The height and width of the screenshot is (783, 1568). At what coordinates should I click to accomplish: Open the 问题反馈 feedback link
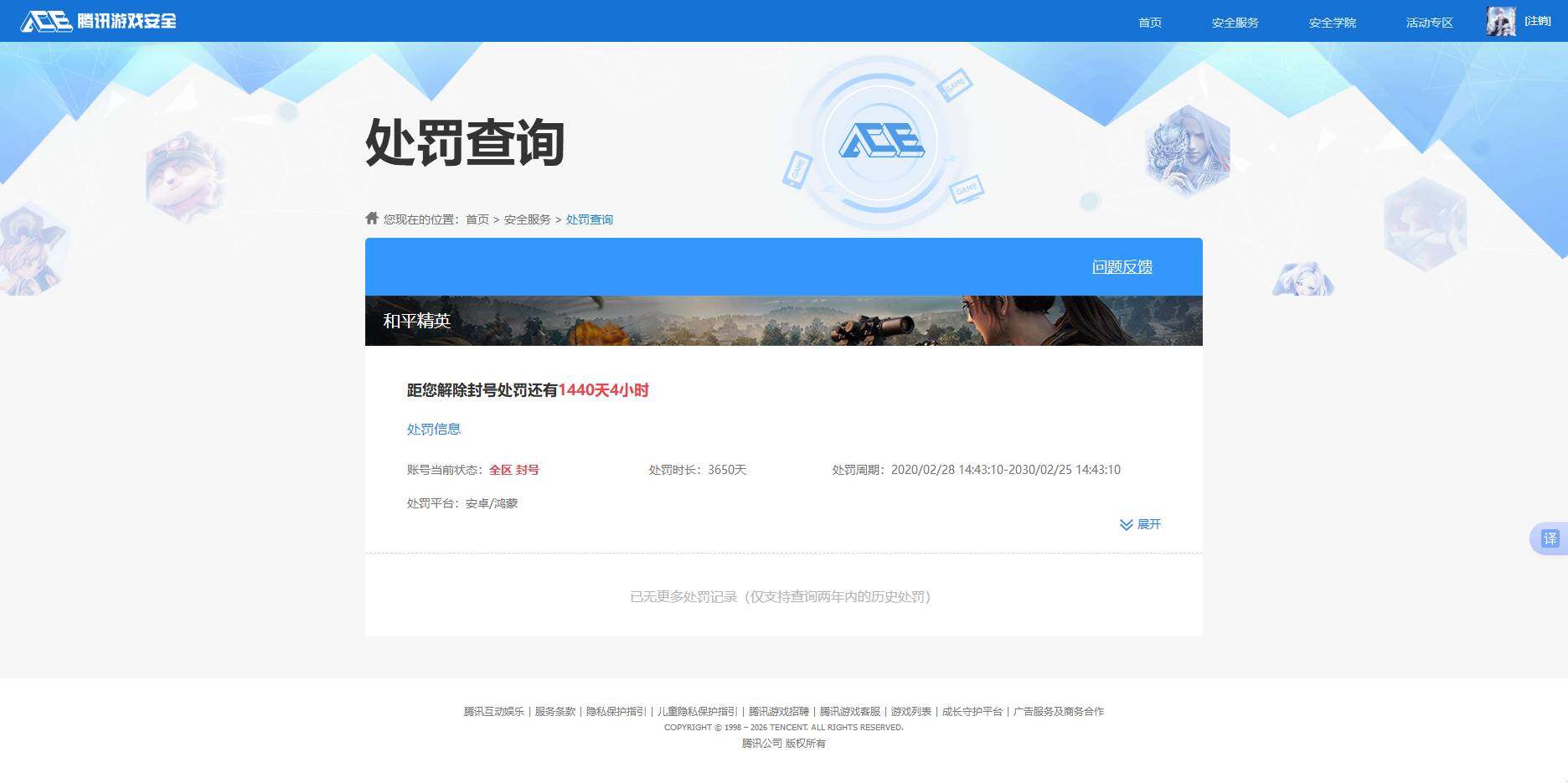[x=1122, y=266]
